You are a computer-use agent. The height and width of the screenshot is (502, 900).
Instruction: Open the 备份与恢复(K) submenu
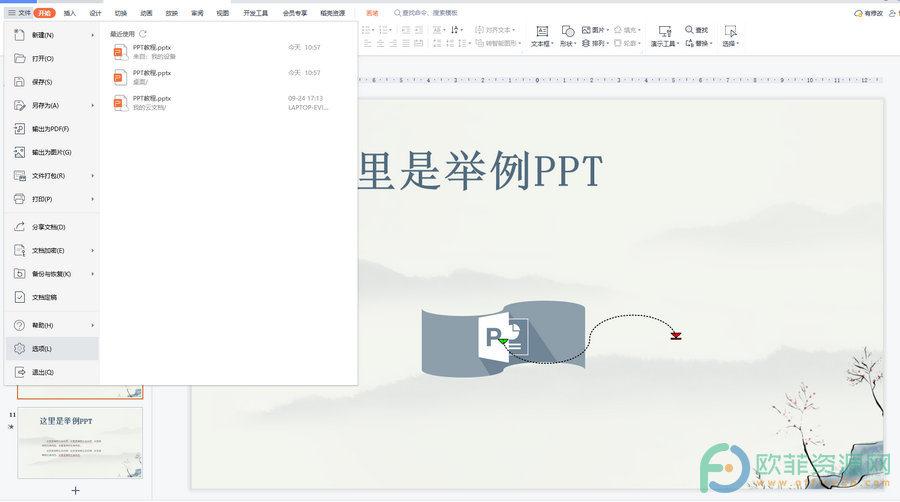point(52,274)
